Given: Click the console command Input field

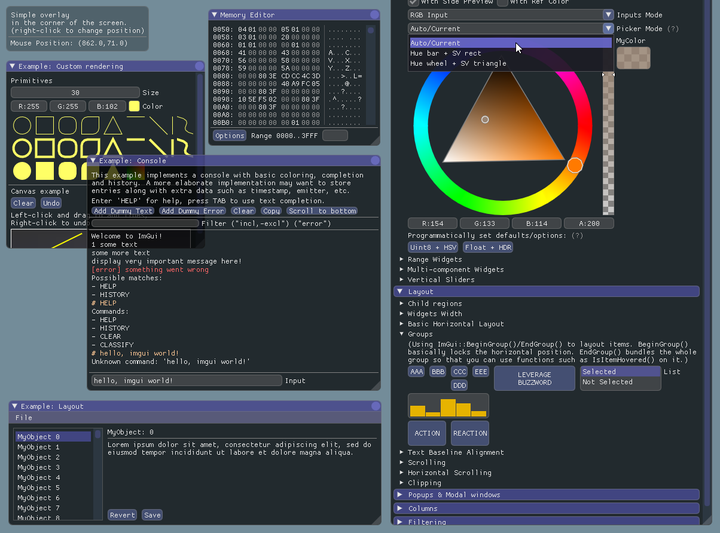Looking at the screenshot, I should tap(185, 380).
